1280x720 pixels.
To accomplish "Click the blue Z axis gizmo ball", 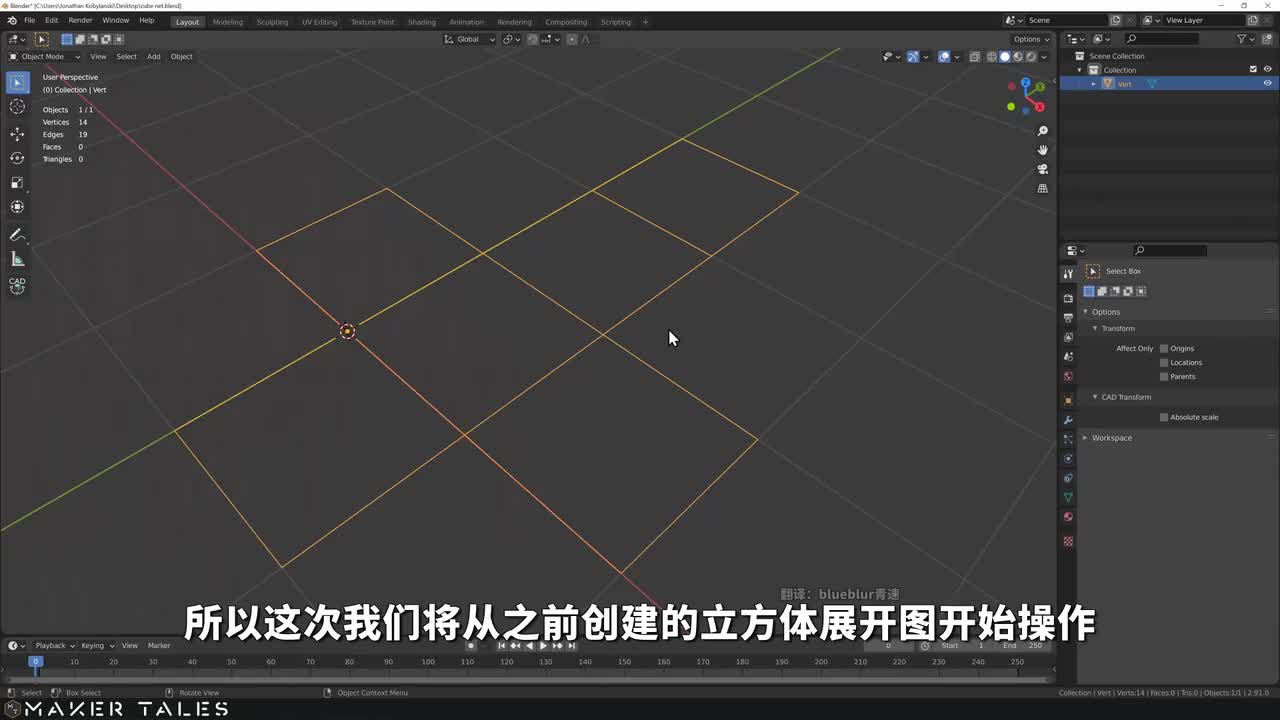I will pyautogui.click(x=1026, y=83).
